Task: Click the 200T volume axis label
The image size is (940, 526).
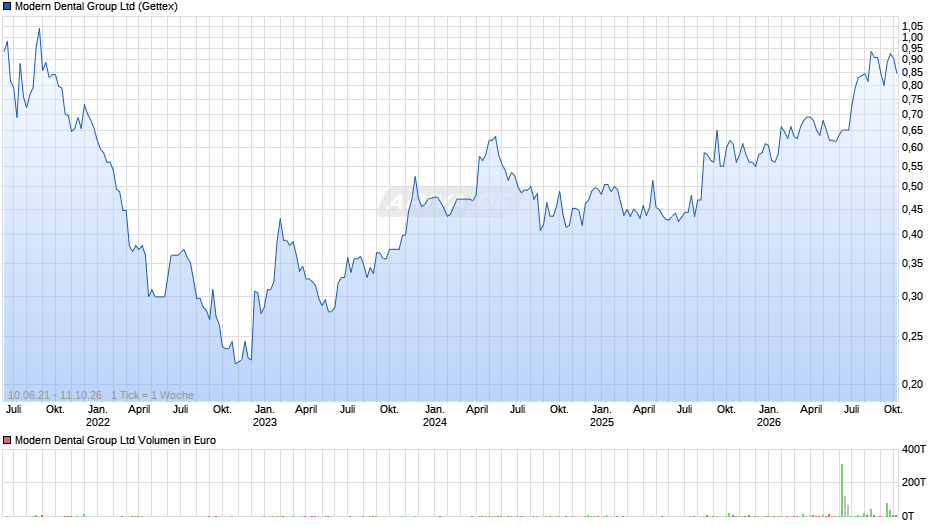Action: [914, 482]
